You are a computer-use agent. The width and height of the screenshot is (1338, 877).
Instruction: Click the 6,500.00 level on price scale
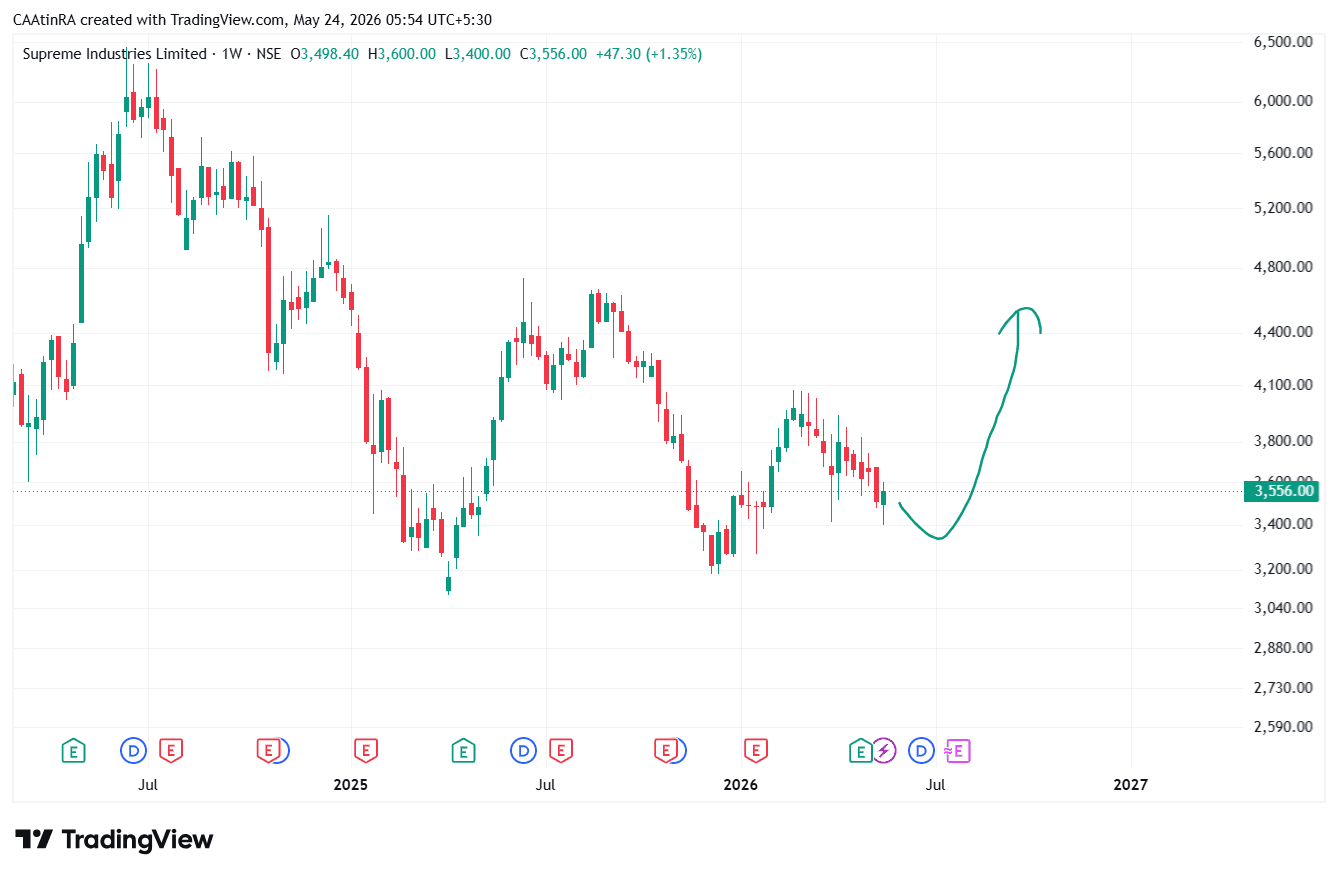[1282, 42]
